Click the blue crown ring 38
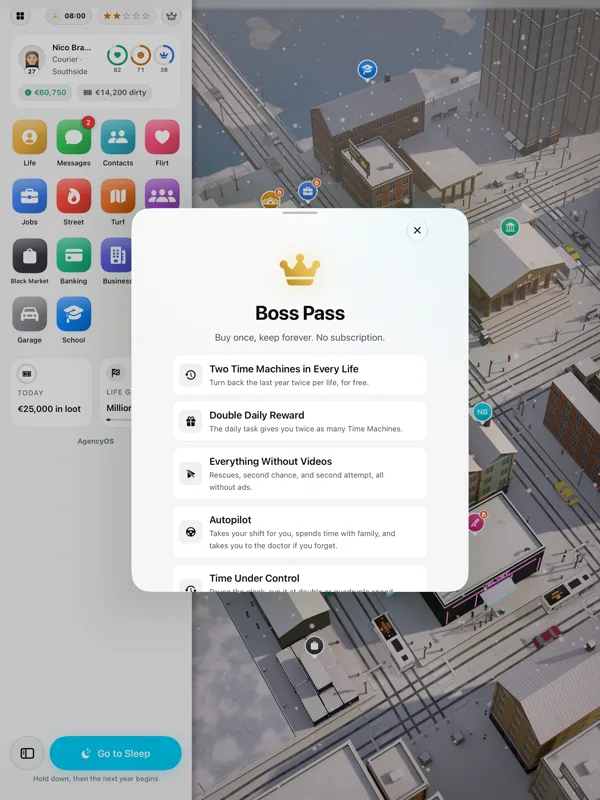The height and width of the screenshot is (800, 600). point(164,55)
